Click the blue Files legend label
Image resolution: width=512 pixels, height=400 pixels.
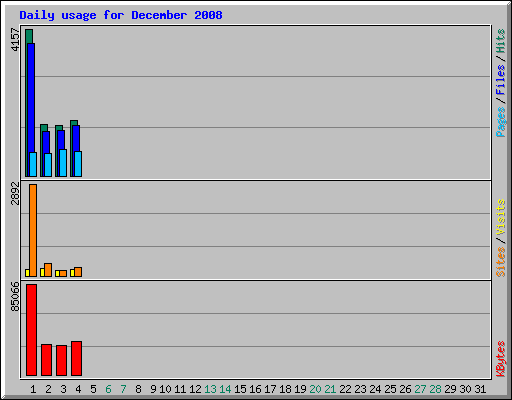[x=500, y=79]
